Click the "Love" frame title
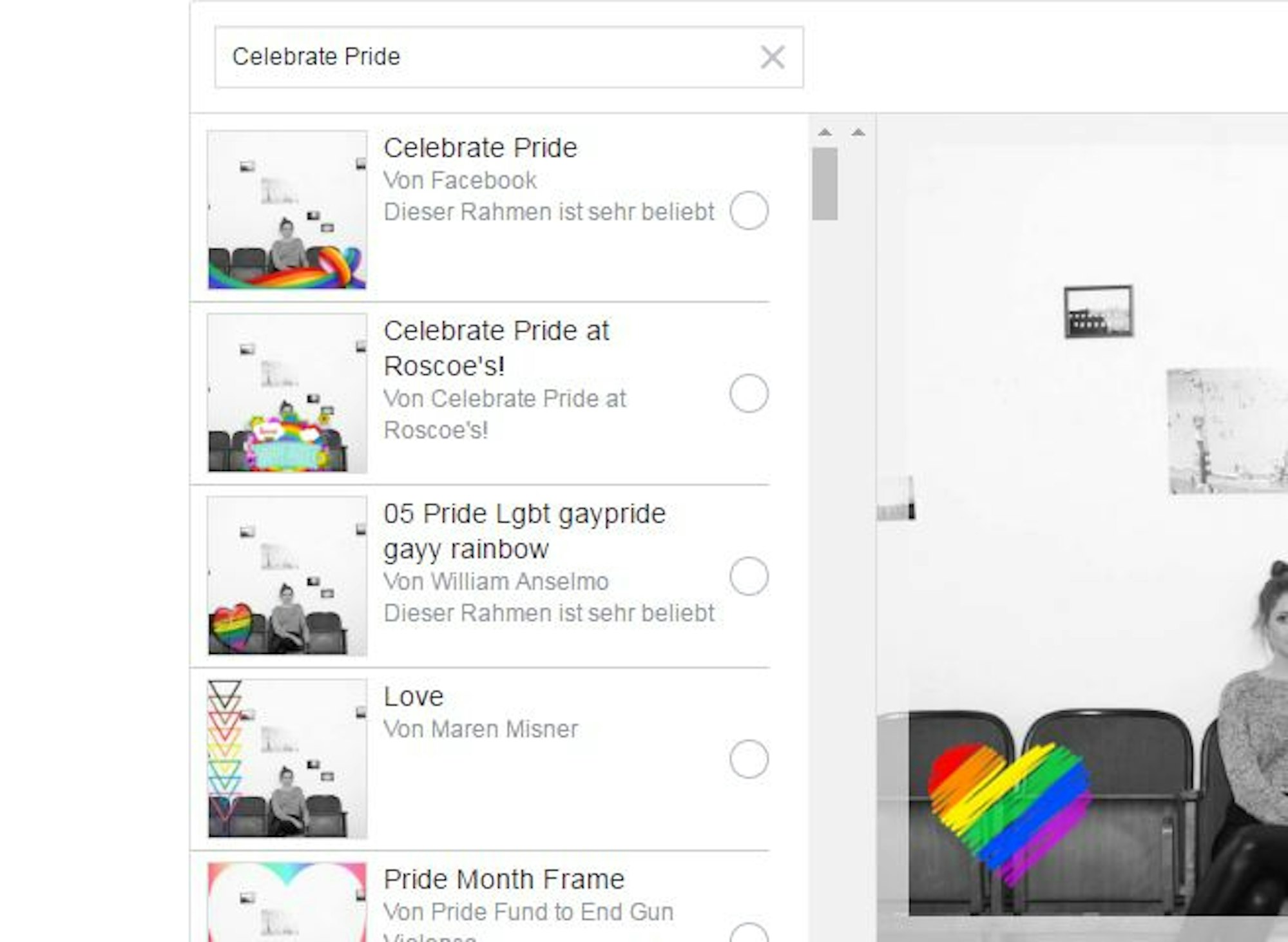1288x942 pixels. click(414, 697)
